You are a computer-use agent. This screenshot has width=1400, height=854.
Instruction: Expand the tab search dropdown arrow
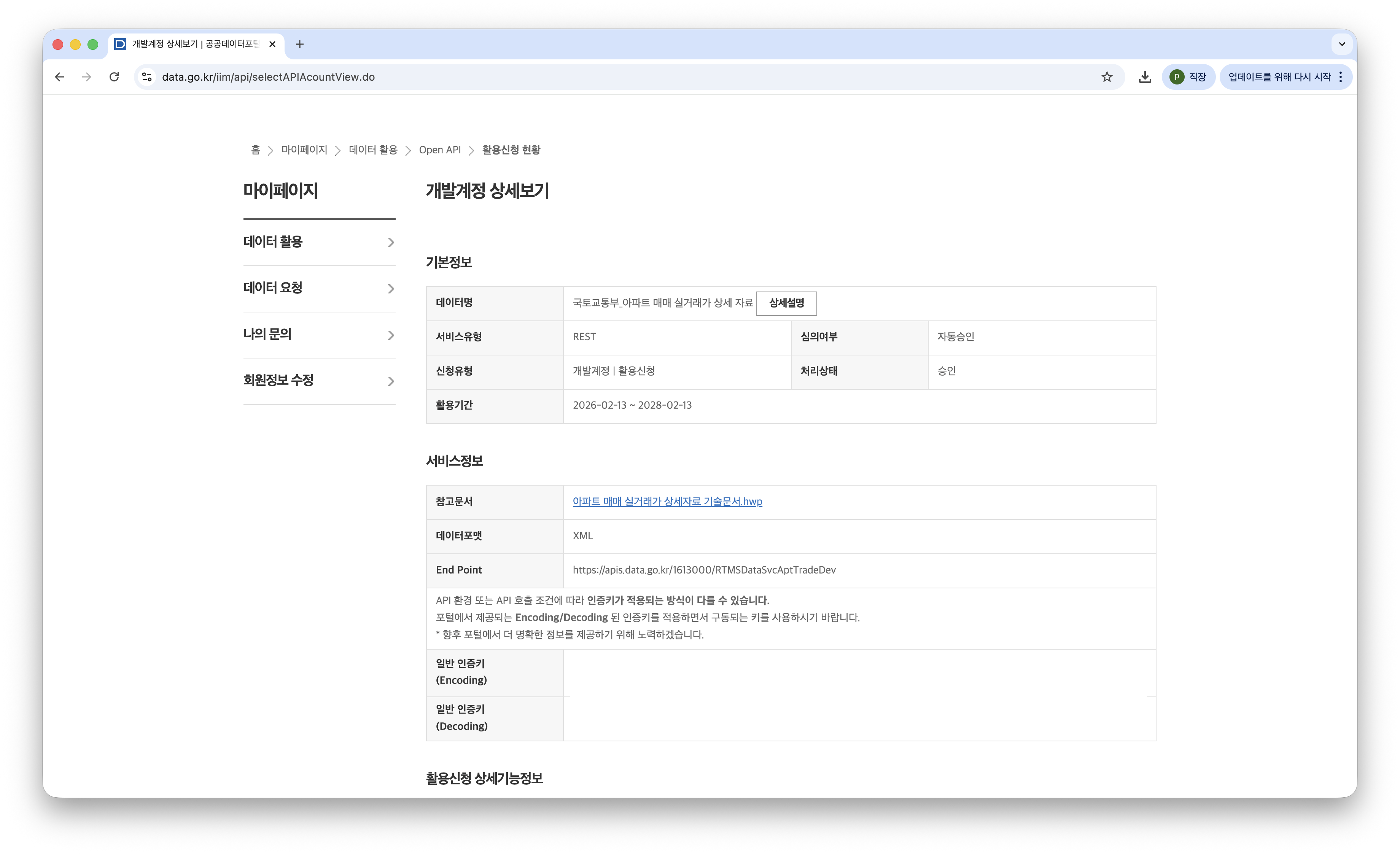(1341, 44)
